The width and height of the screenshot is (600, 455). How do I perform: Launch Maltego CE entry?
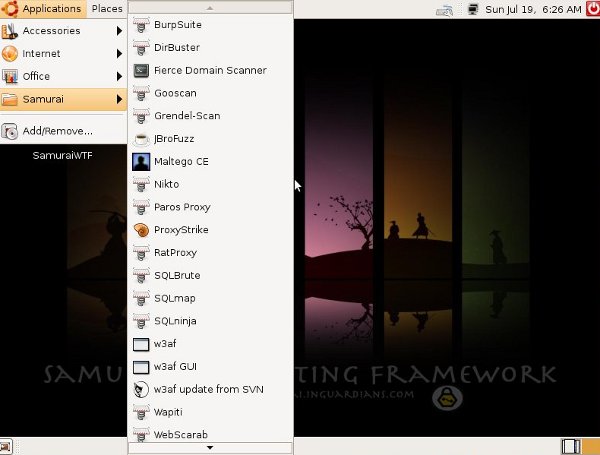tap(210, 161)
